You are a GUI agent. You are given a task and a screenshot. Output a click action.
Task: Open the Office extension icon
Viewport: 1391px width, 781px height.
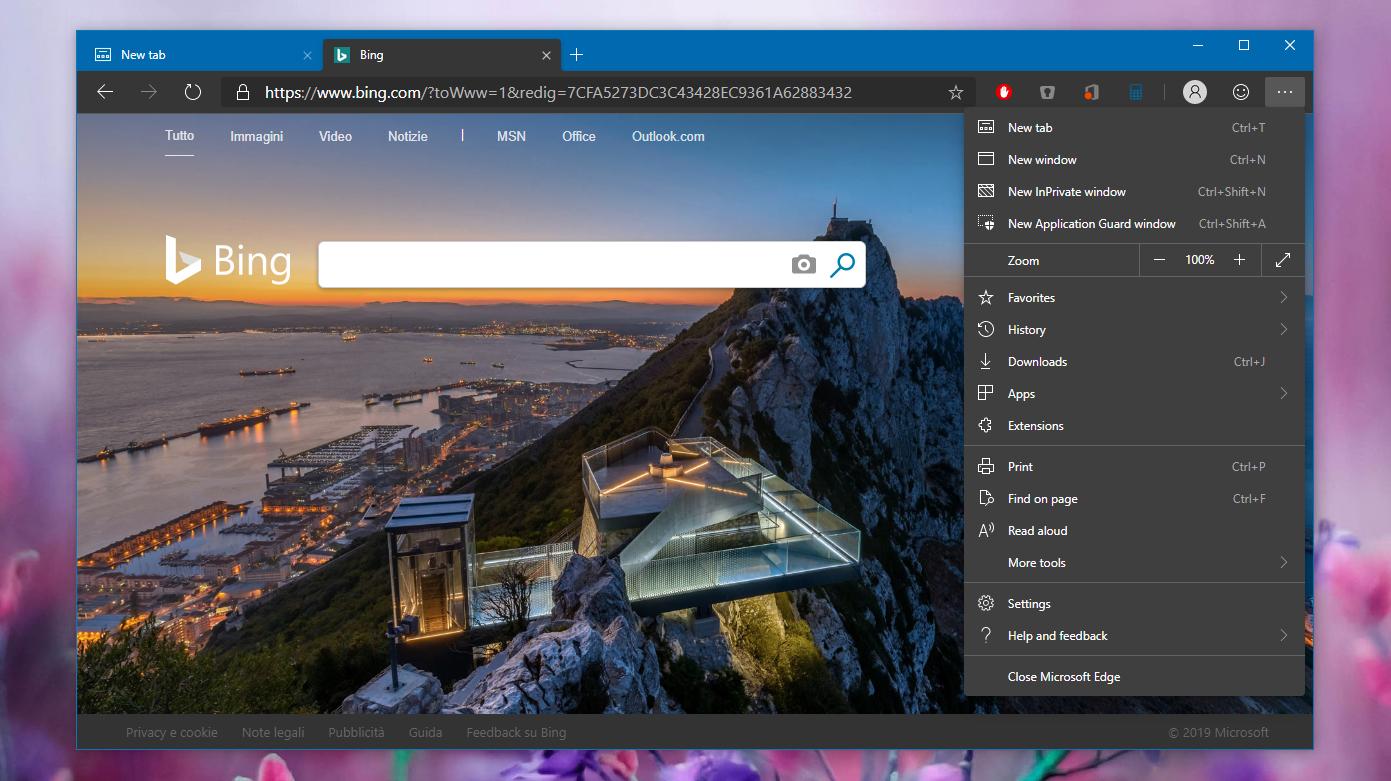[1091, 92]
